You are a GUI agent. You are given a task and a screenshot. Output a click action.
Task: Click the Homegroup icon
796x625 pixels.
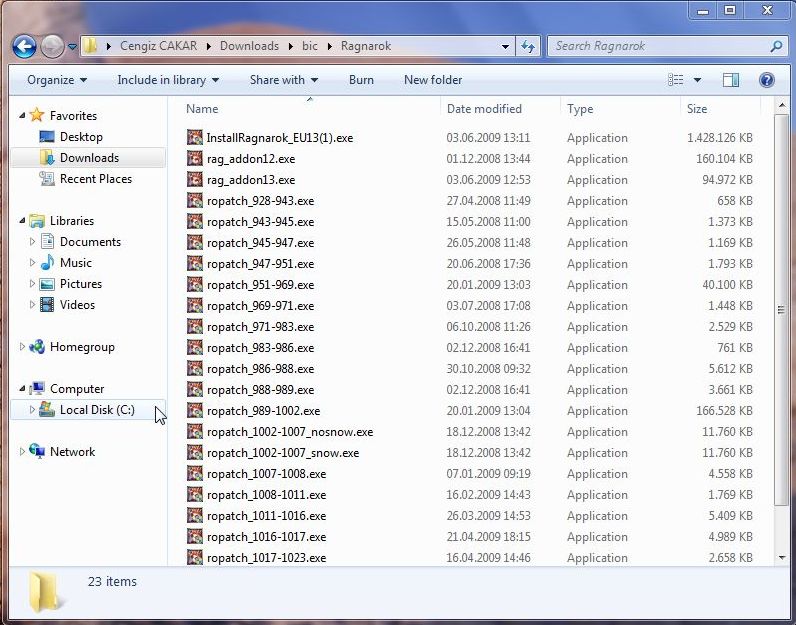(x=37, y=347)
